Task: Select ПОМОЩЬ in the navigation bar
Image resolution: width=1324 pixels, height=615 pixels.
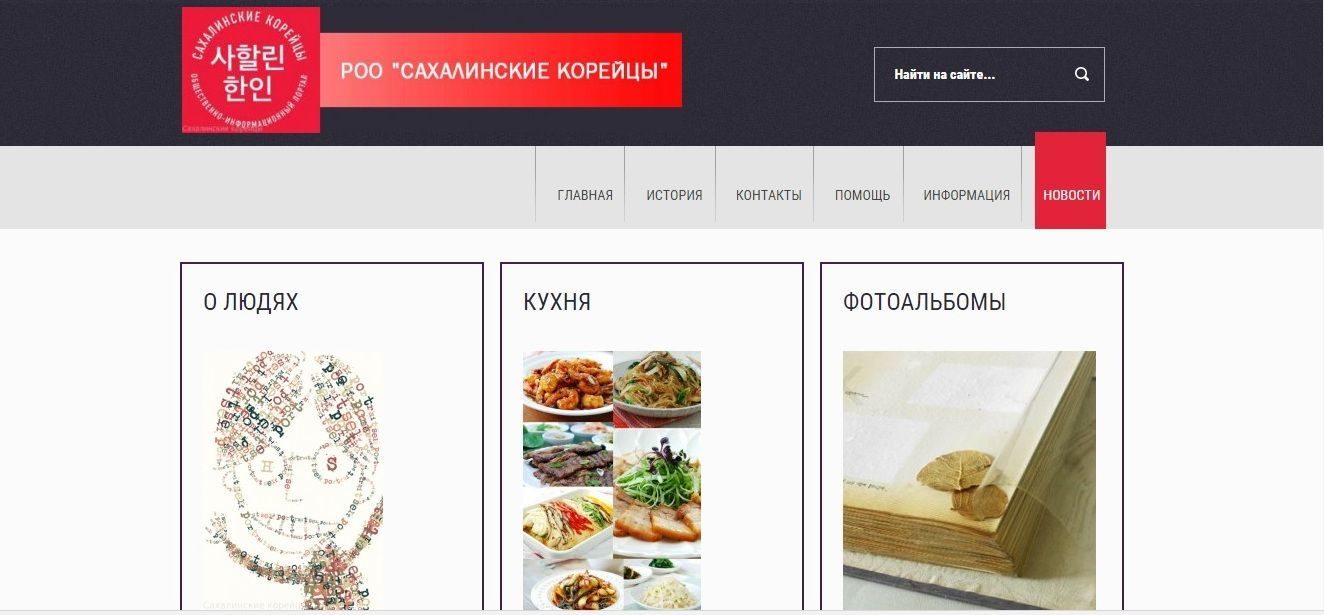Action: point(862,195)
